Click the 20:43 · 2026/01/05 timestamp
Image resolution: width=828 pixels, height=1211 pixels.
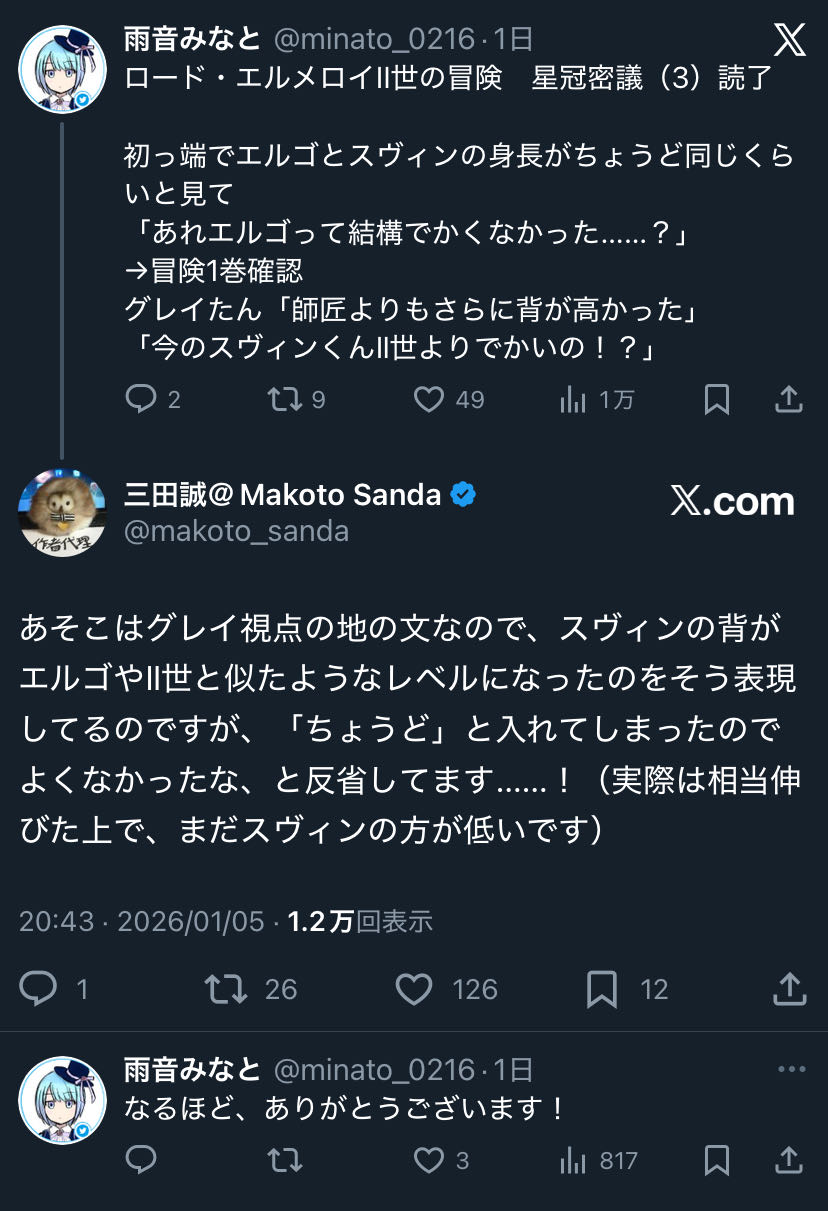coord(142,921)
